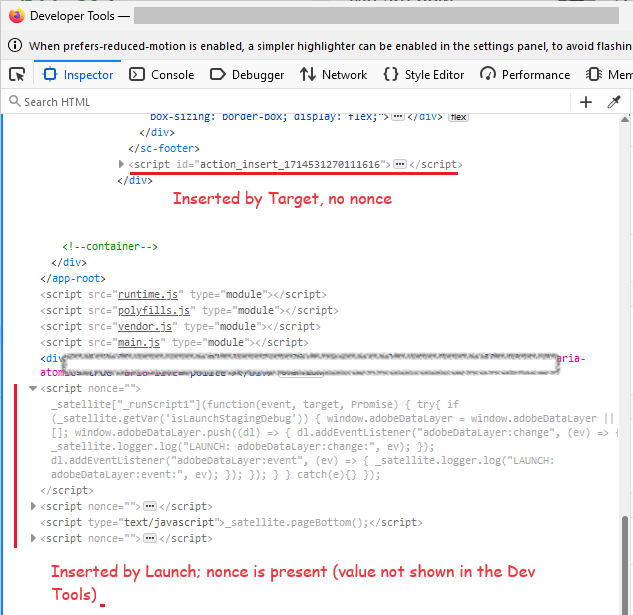The width and height of the screenshot is (633, 615).
Task: Select the eyedropper color picker tool
Action: [615, 102]
